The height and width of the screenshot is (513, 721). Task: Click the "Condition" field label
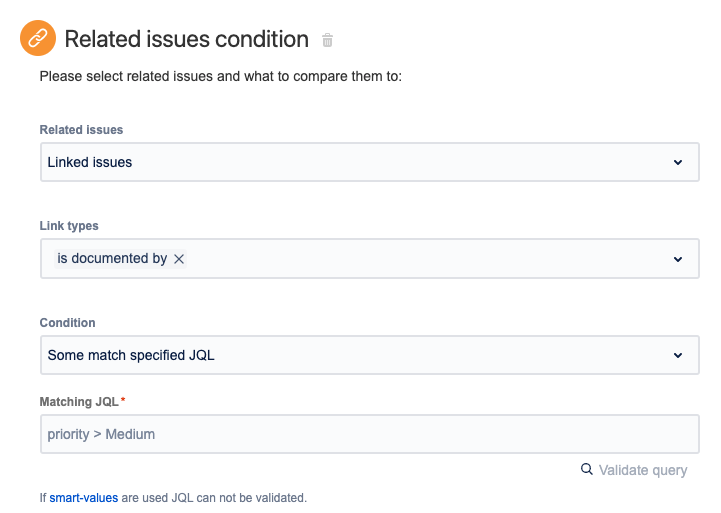click(x=67, y=323)
